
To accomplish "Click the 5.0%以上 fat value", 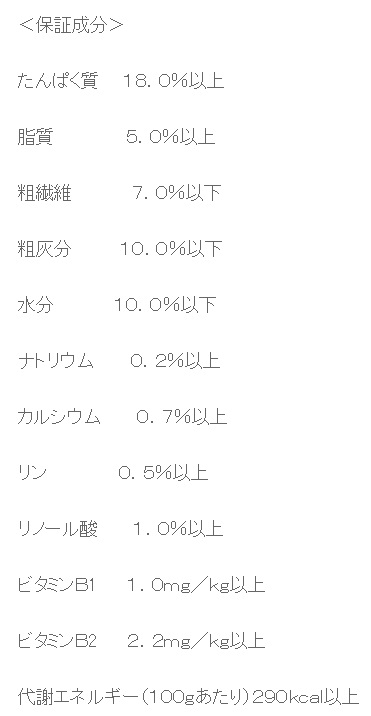I will [x=170, y=137].
